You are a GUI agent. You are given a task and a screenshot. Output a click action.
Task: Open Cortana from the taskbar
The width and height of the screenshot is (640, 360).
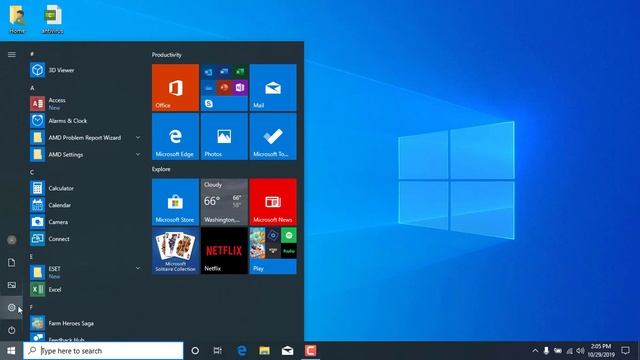coord(195,351)
